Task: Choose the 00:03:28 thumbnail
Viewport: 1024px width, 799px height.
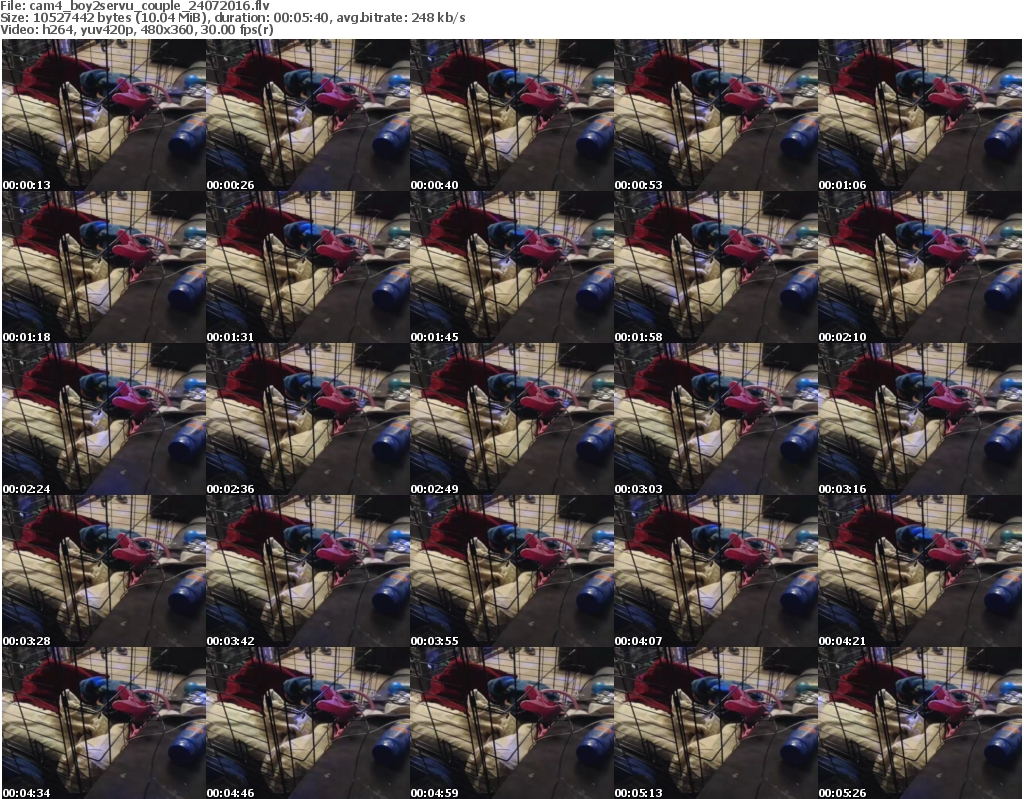Action: point(104,571)
